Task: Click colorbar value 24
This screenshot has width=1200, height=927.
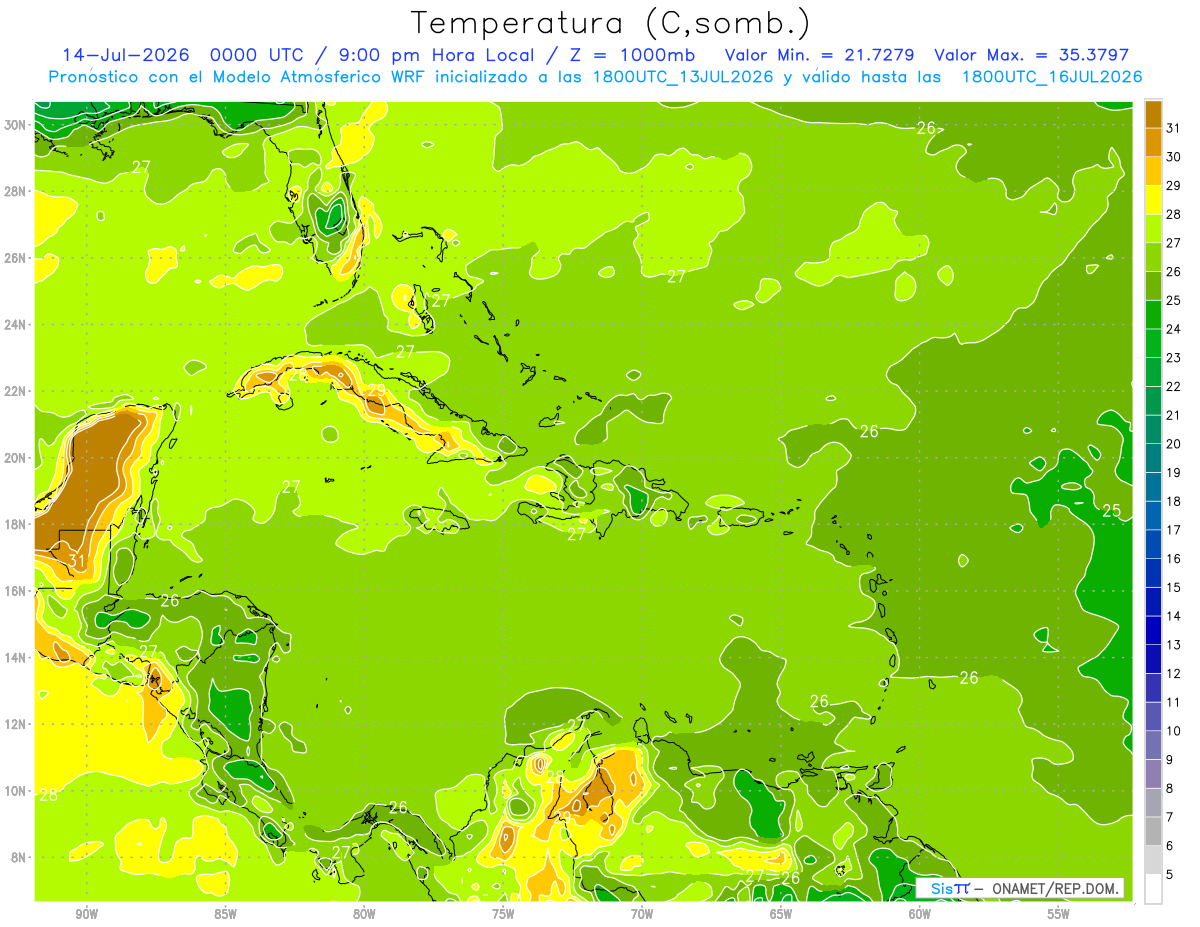Action: 1173,328
